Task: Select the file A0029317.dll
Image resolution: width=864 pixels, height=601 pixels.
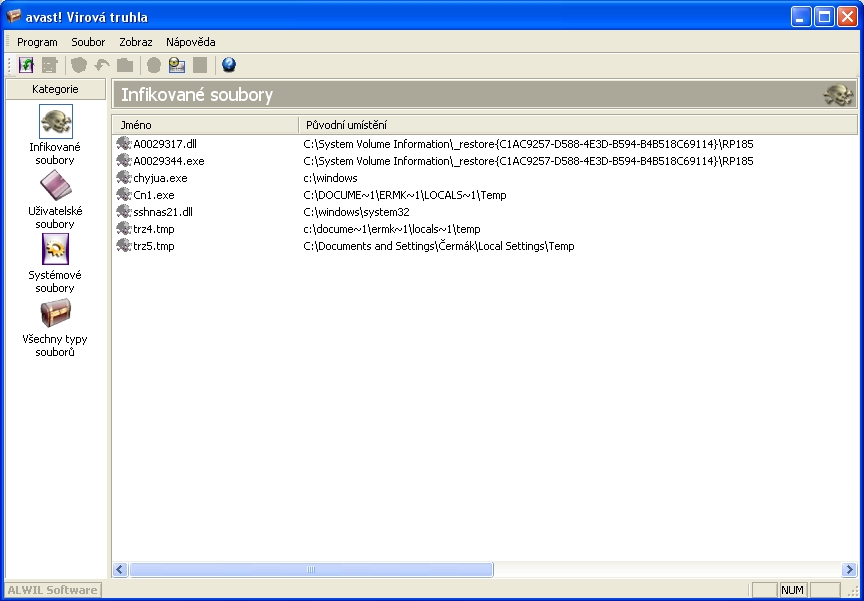Action: pyautogui.click(x=165, y=144)
